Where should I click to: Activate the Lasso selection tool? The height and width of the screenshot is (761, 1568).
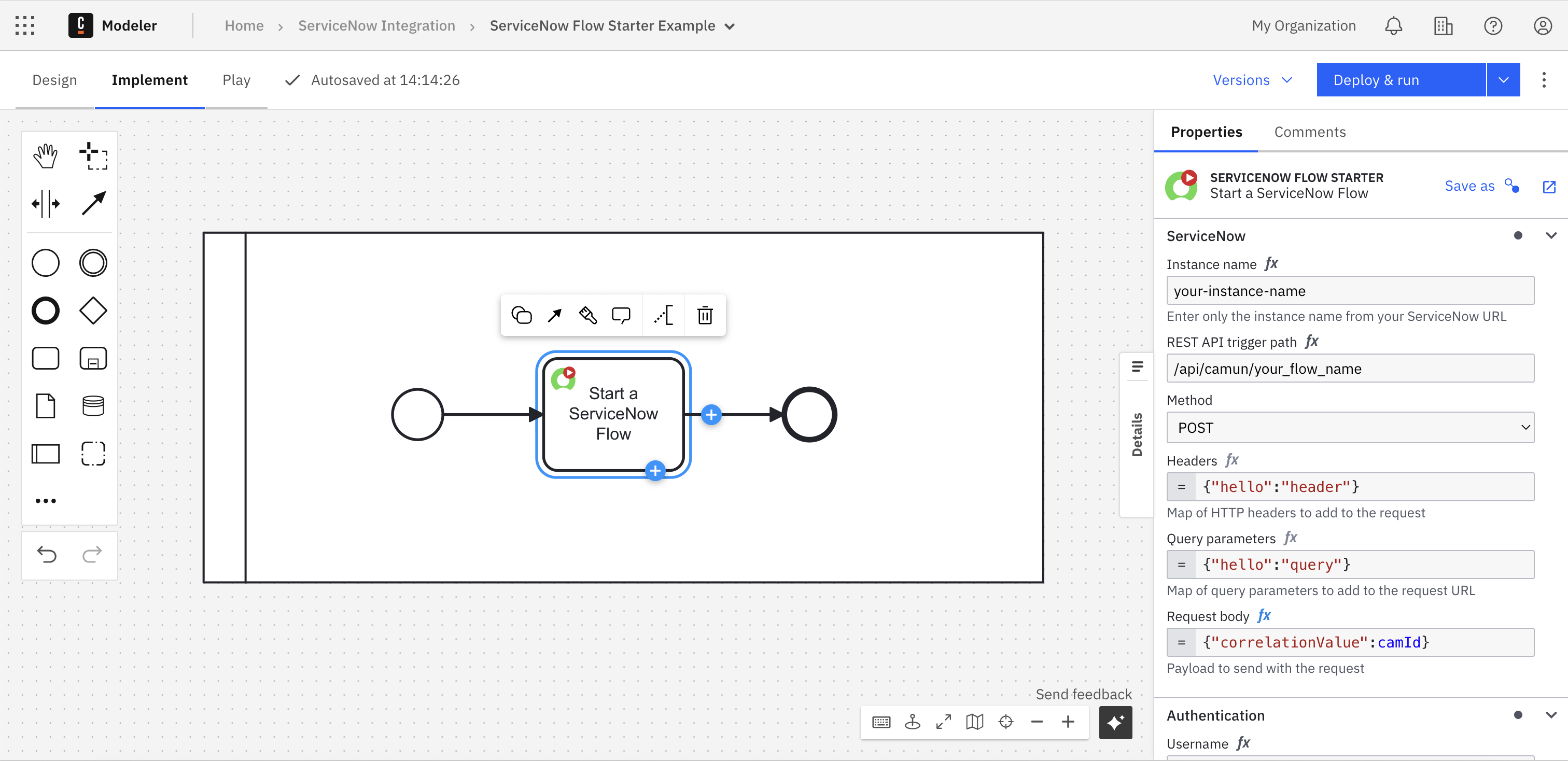pos(93,156)
